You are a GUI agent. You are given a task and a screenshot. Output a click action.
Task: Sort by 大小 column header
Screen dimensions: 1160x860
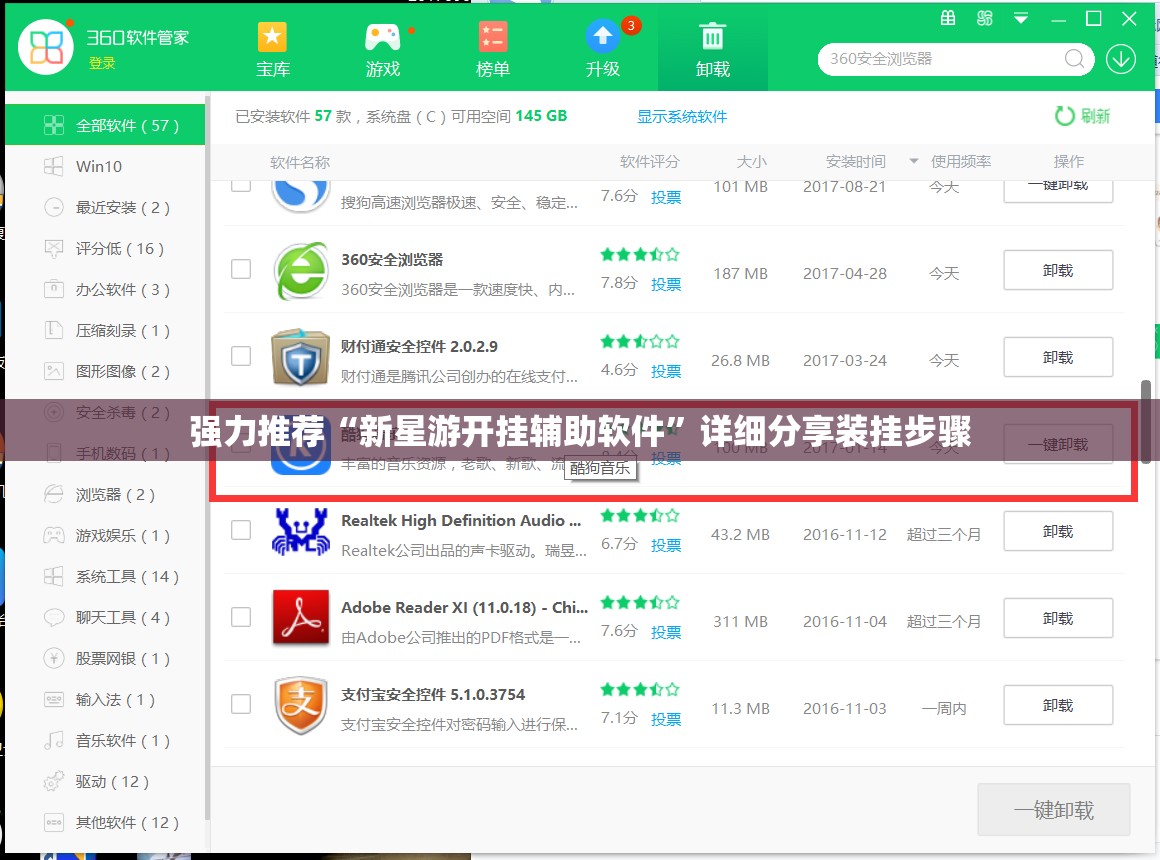(751, 162)
